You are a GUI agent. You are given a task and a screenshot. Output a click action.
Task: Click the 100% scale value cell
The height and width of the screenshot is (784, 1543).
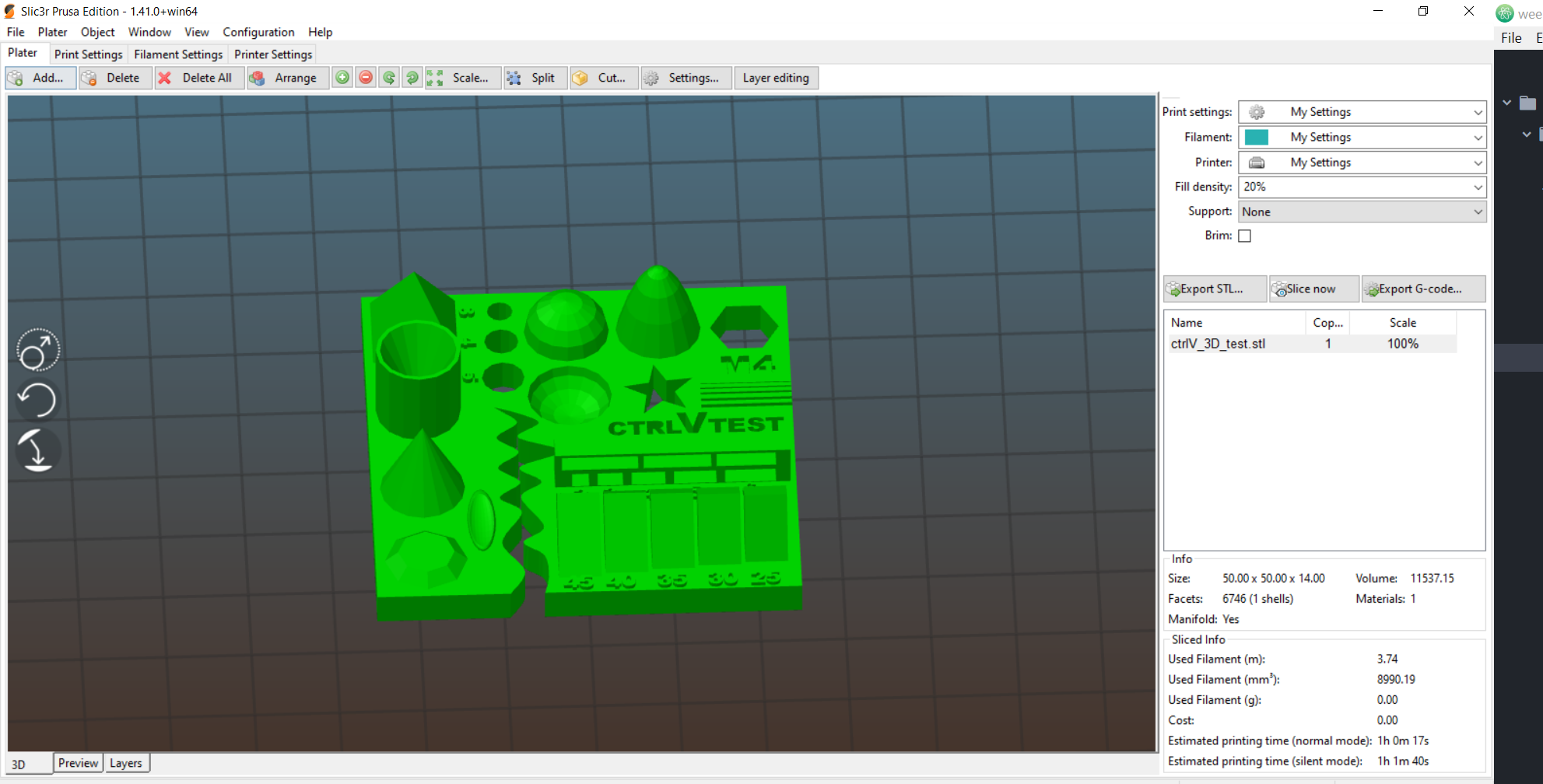click(1403, 344)
